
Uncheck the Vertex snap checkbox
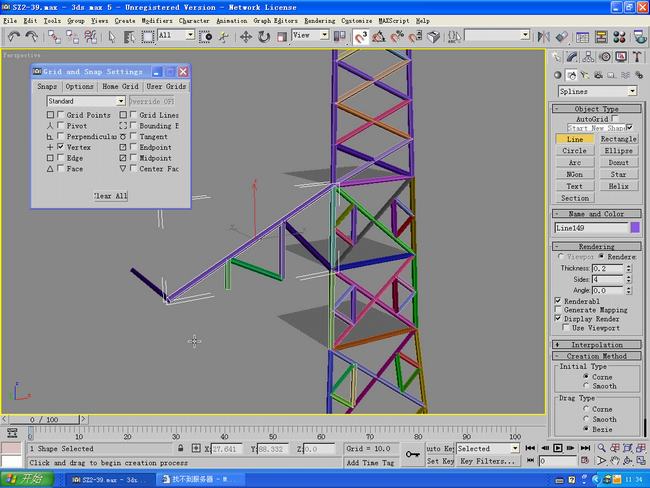pyautogui.click(x=61, y=147)
